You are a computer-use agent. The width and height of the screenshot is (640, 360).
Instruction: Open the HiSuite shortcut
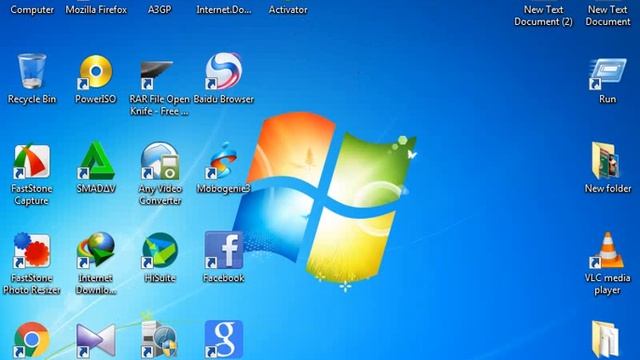pyautogui.click(x=160, y=251)
